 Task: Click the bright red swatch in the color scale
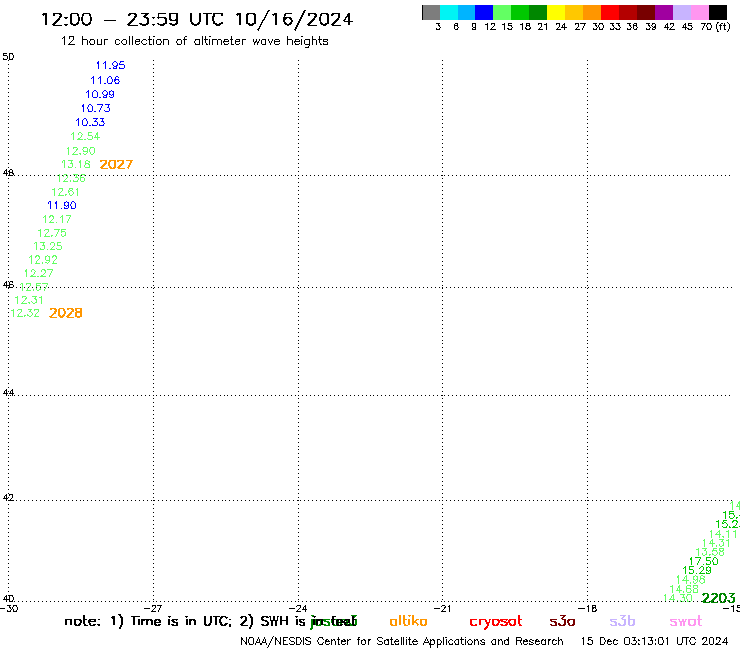pyautogui.click(x=610, y=12)
